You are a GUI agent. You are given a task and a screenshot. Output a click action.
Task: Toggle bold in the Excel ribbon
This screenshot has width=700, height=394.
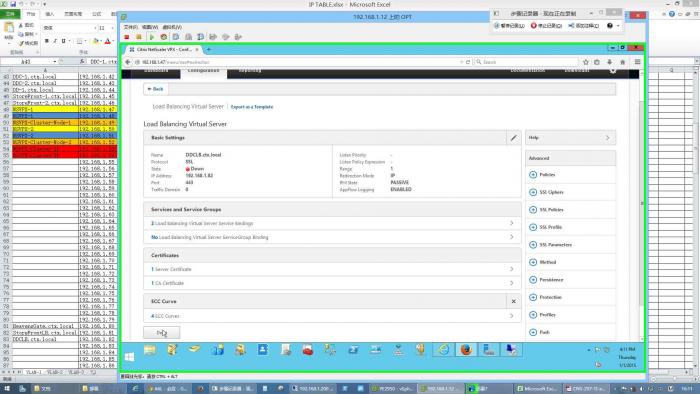(x=46, y=41)
